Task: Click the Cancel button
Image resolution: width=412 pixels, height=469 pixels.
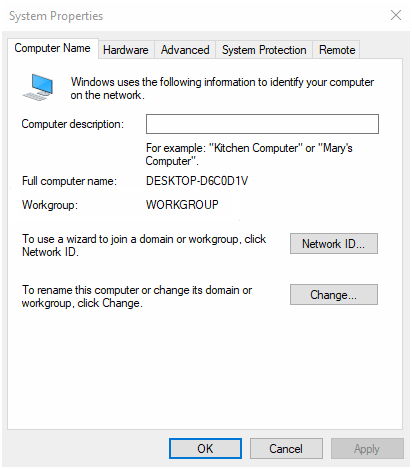Action: pos(286,449)
